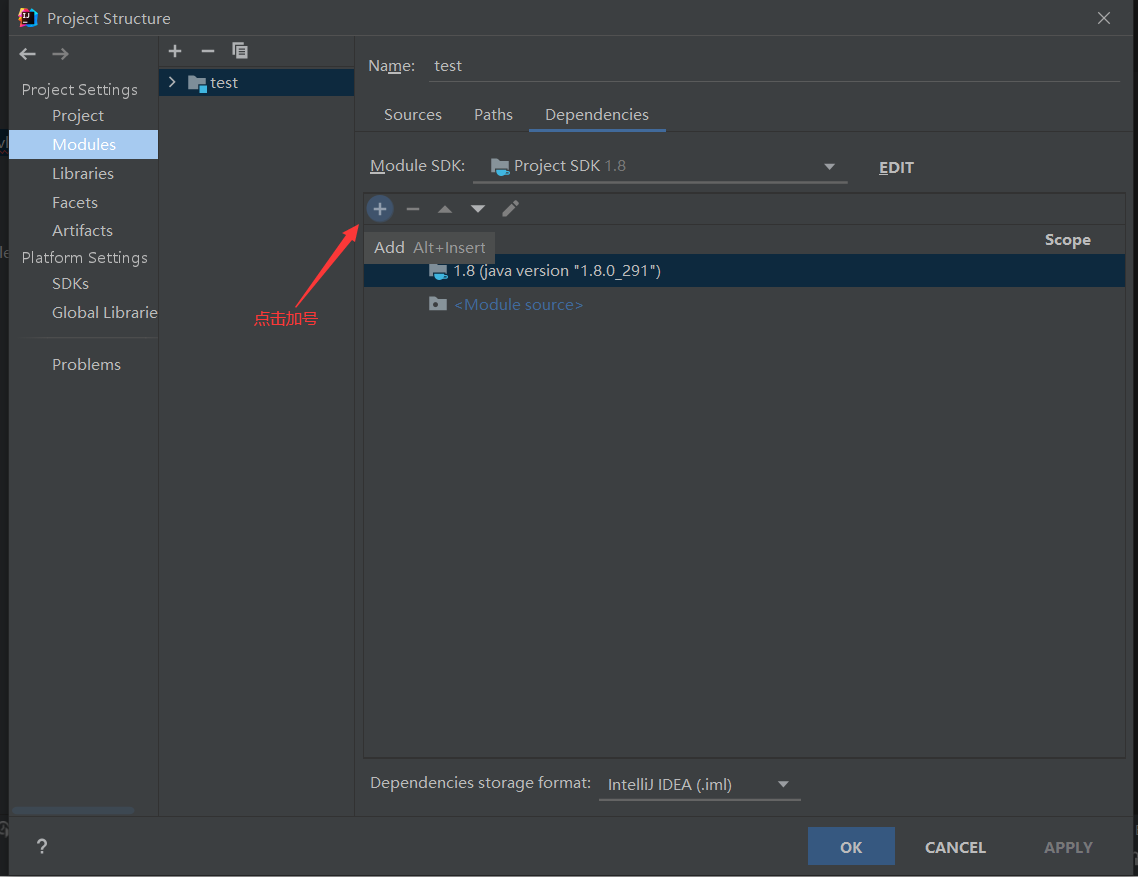
Task: Move dependency down with arrow icon
Action: click(478, 209)
